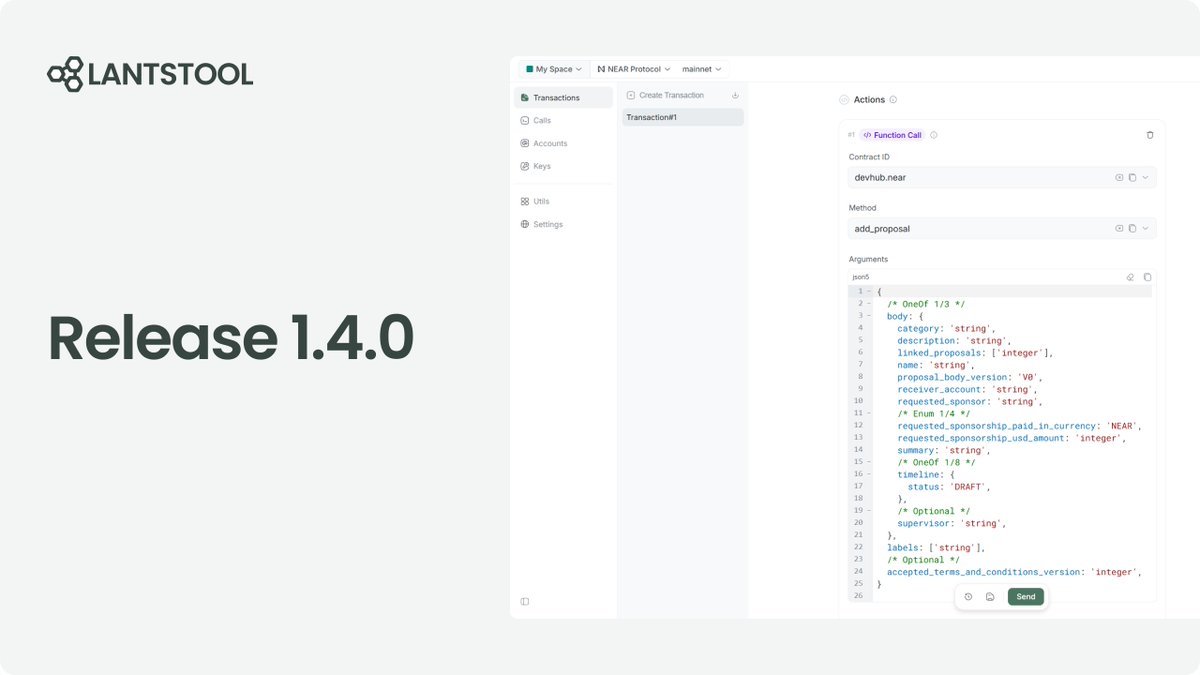Copy the arguments JSON code
1200x675 pixels.
coord(1146,277)
